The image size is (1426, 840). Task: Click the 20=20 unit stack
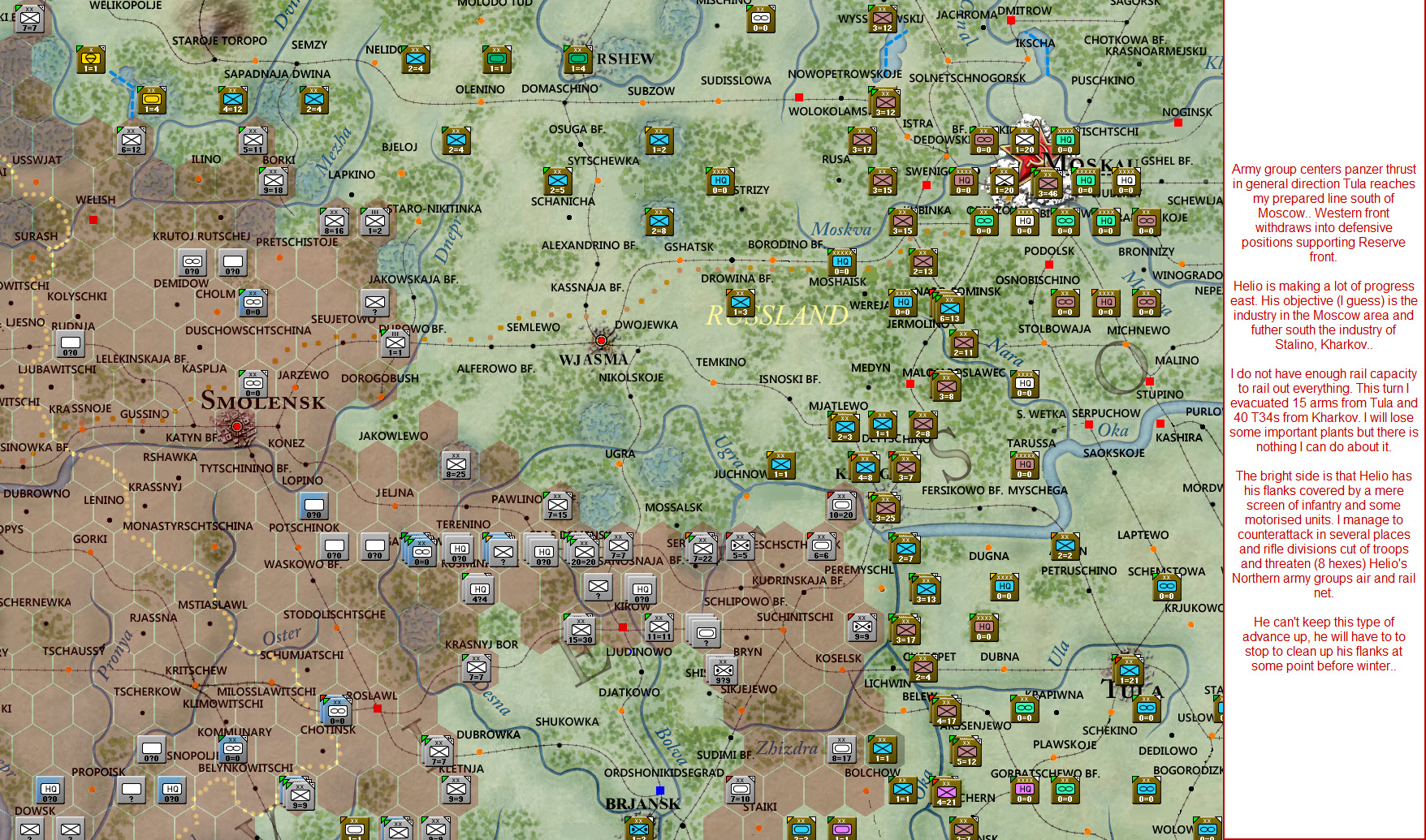tap(583, 552)
